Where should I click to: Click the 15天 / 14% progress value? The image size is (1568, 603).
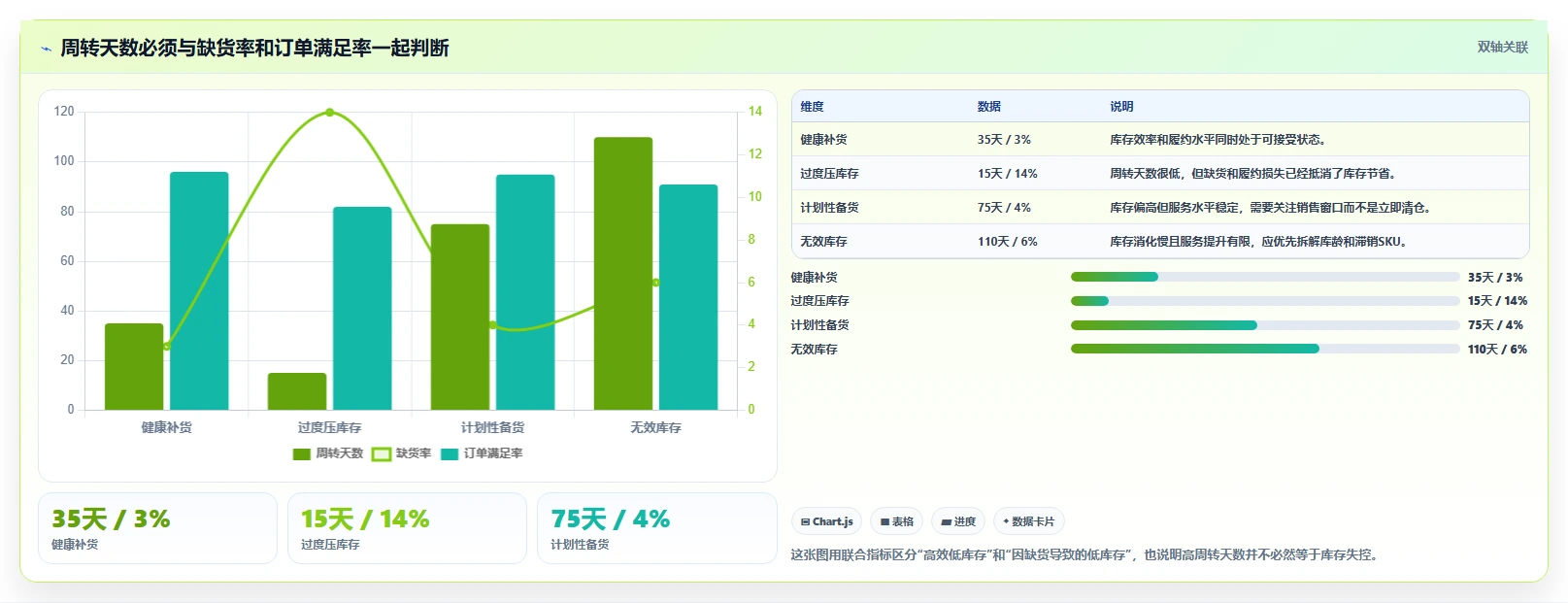1497,301
